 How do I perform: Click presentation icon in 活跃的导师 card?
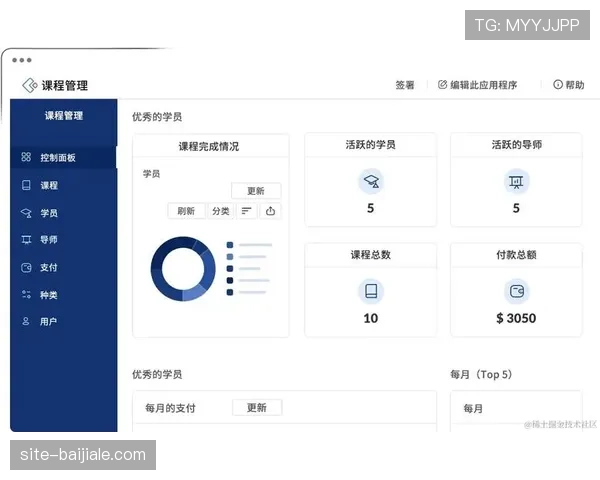(516, 181)
